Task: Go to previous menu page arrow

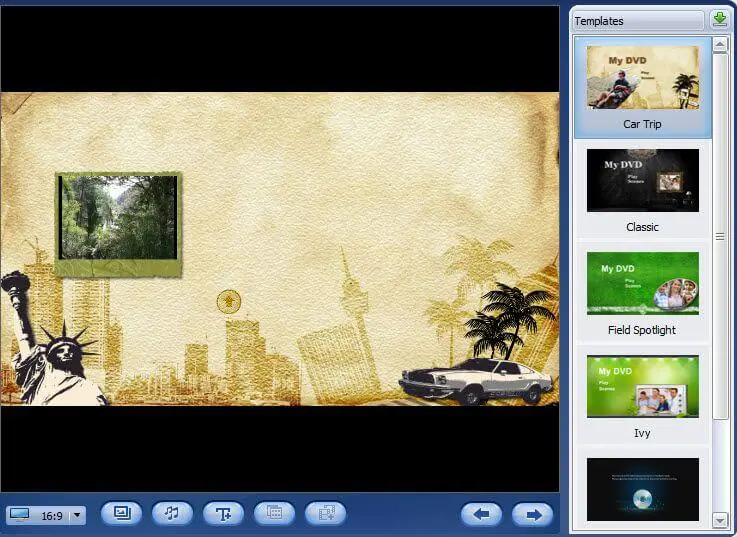Action: click(x=481, y=514)
